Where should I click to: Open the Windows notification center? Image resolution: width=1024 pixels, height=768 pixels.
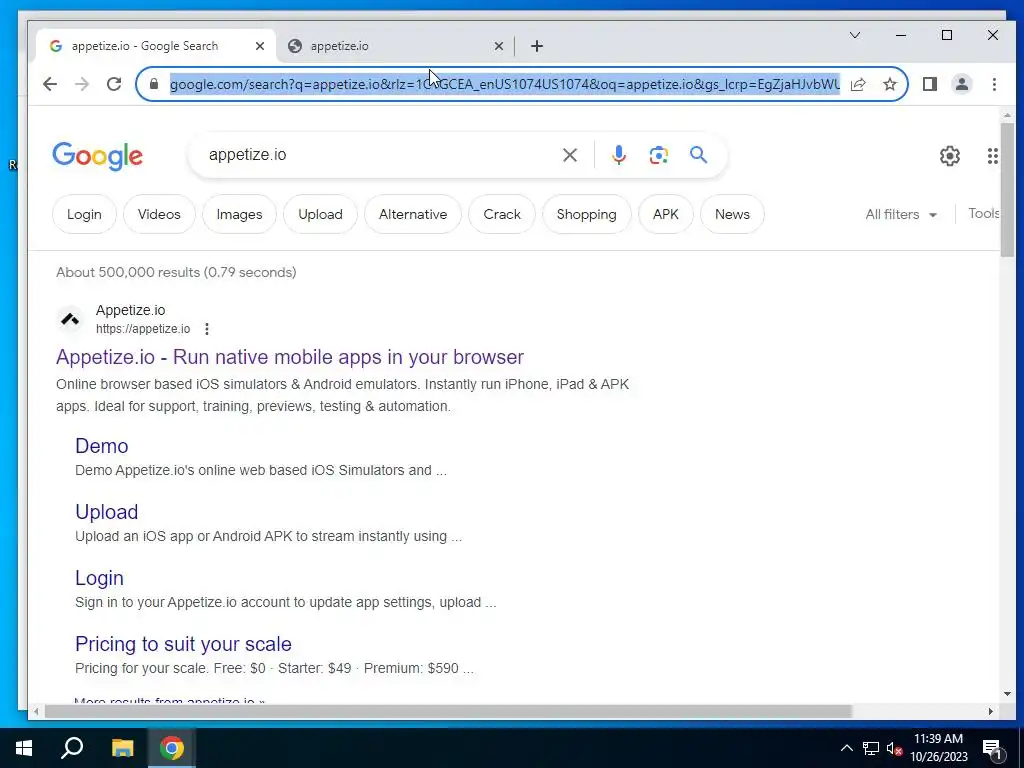[993, 749]
